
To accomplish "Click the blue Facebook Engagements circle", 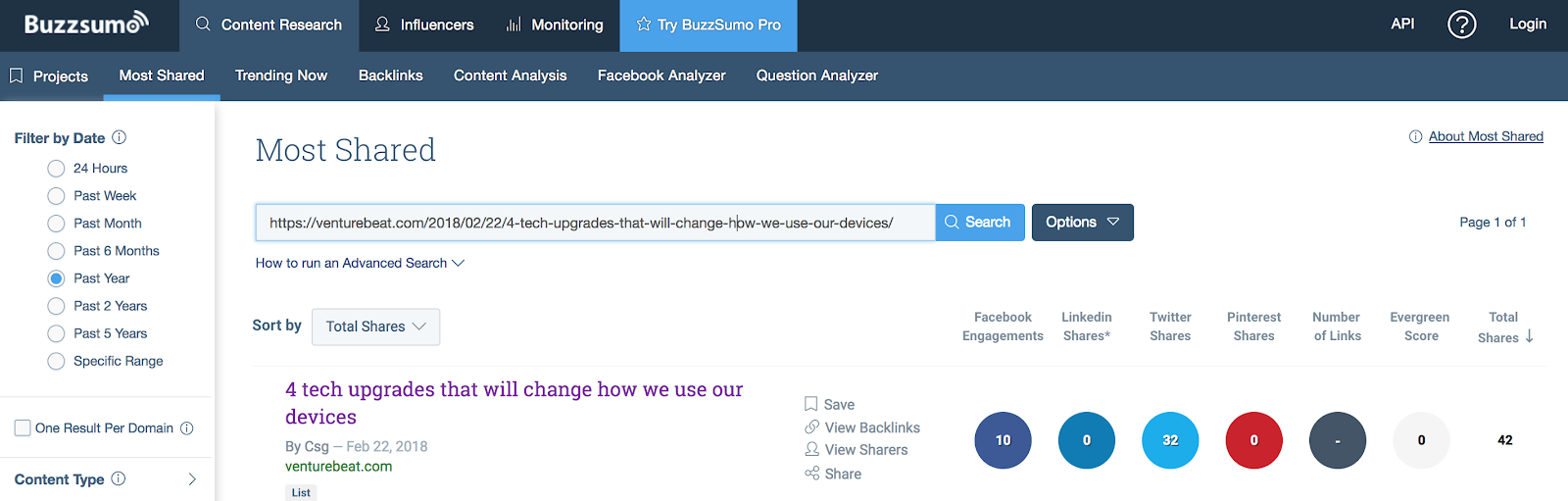I will tap(1003, 440).
